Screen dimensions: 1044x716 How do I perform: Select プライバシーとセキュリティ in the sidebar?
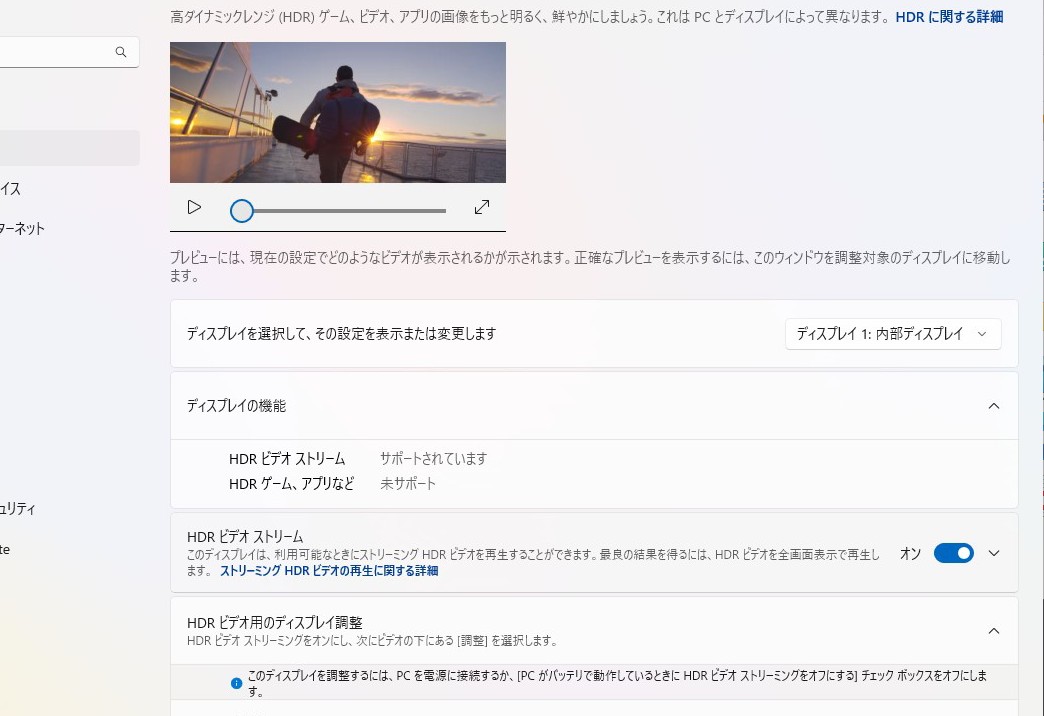pyautogui.click(x=20, y=508)
